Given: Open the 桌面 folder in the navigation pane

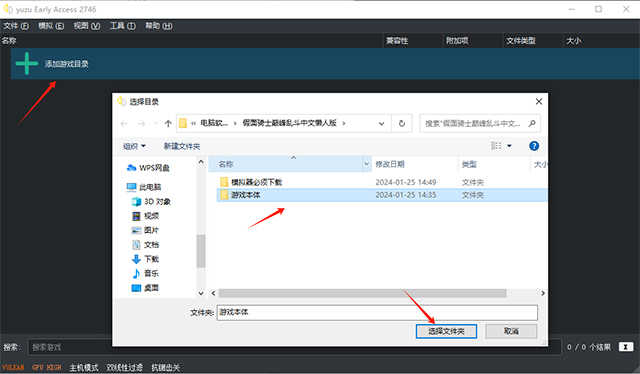Looking at the screenshot, I should pos(146,288).
